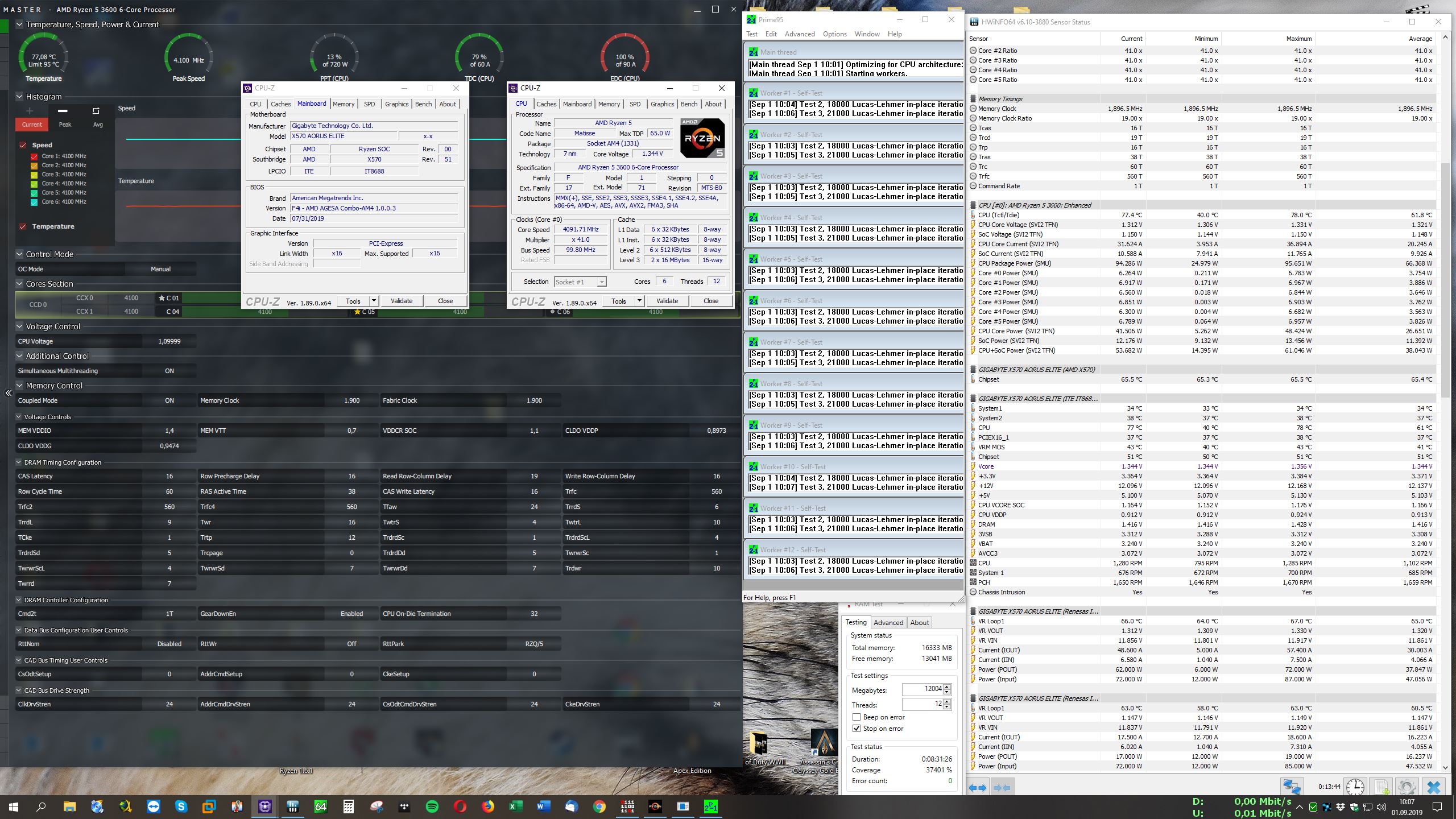This screenshot has width=1456, height=819.
Task: Collapse DRAM Timing Configuration section
Action: pos(19,462)
